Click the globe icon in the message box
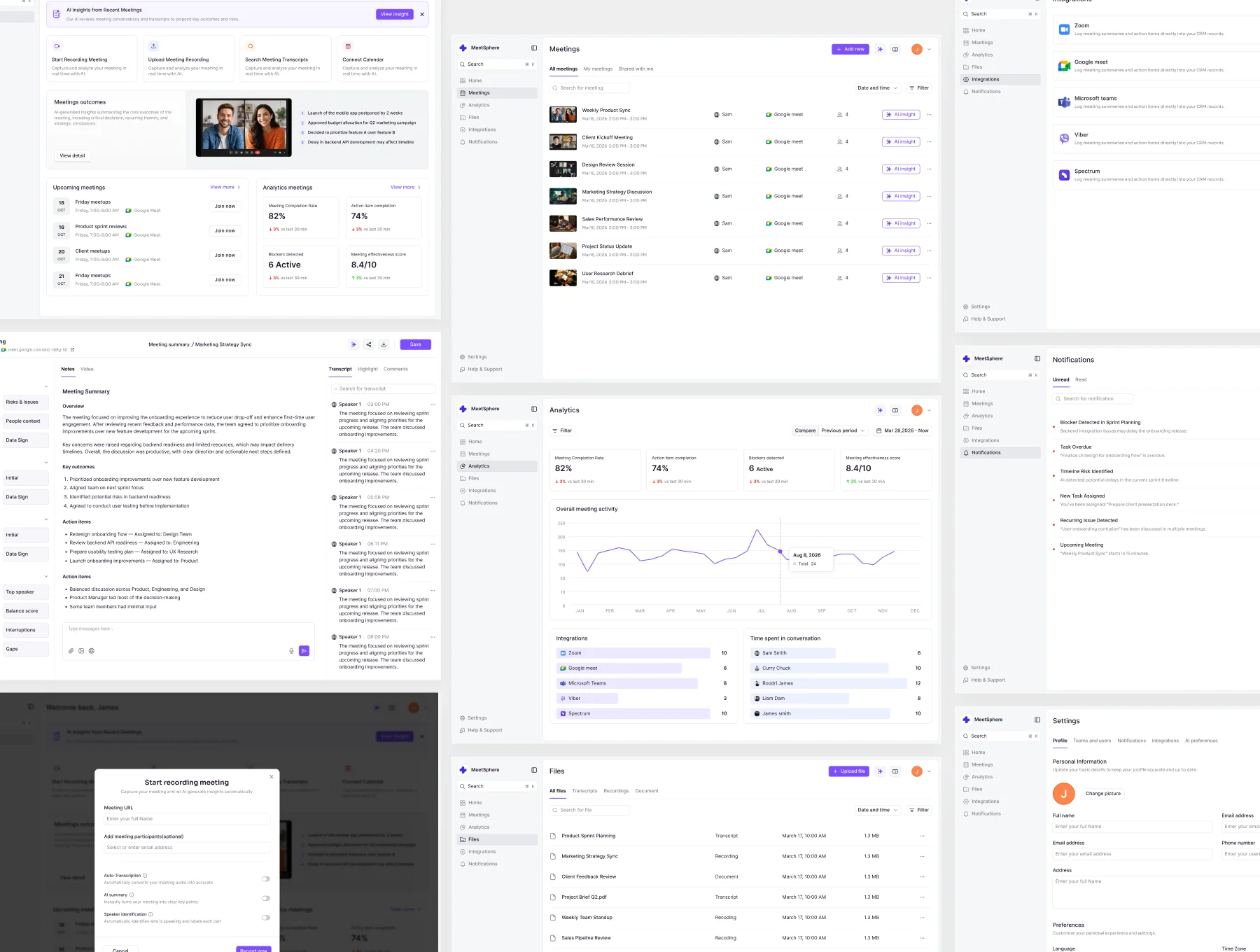Viewport: 1260px width, 952px height. click(x=92, y=651)
